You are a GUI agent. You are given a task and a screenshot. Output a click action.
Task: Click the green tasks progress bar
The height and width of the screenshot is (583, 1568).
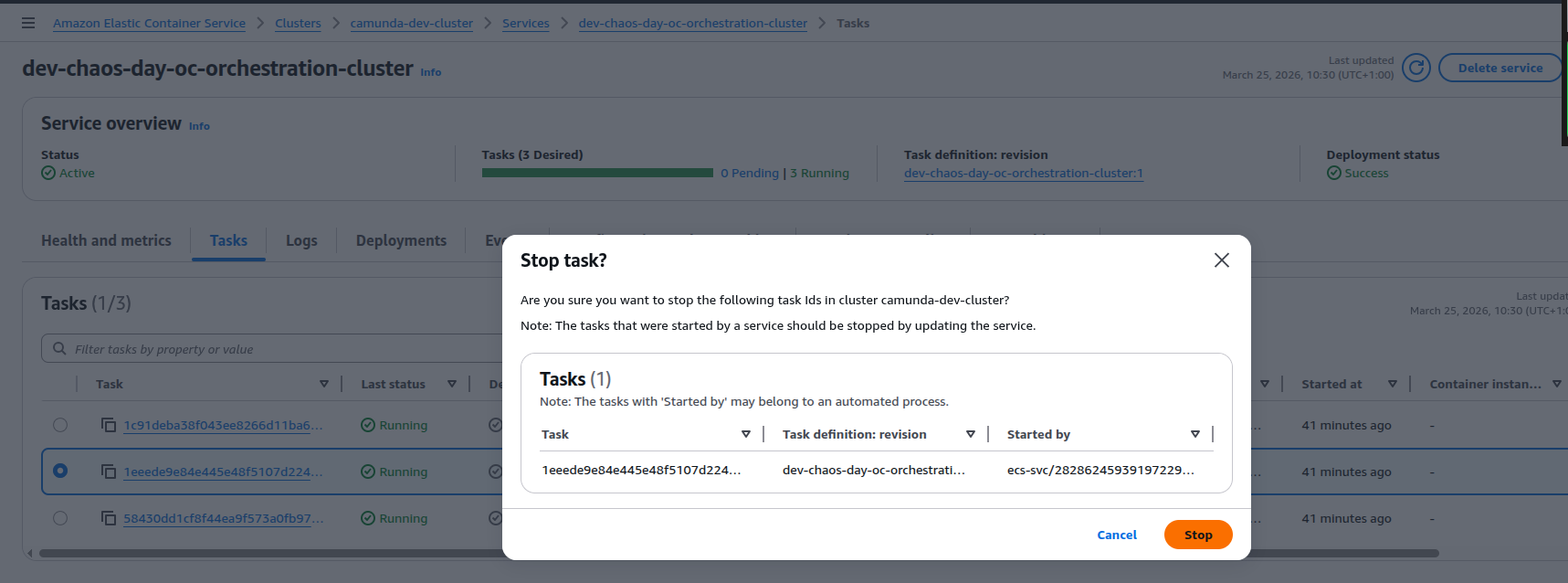click(x=597, y=173)
